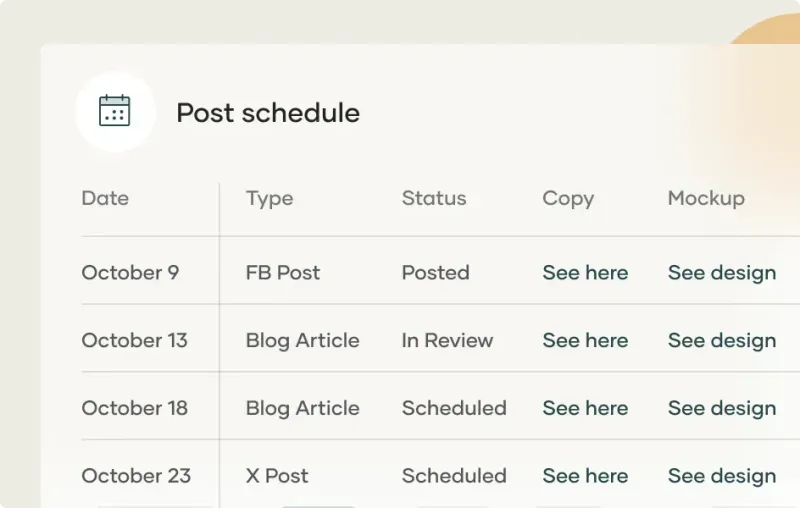Open the See here link for October 23

[585, 476]
